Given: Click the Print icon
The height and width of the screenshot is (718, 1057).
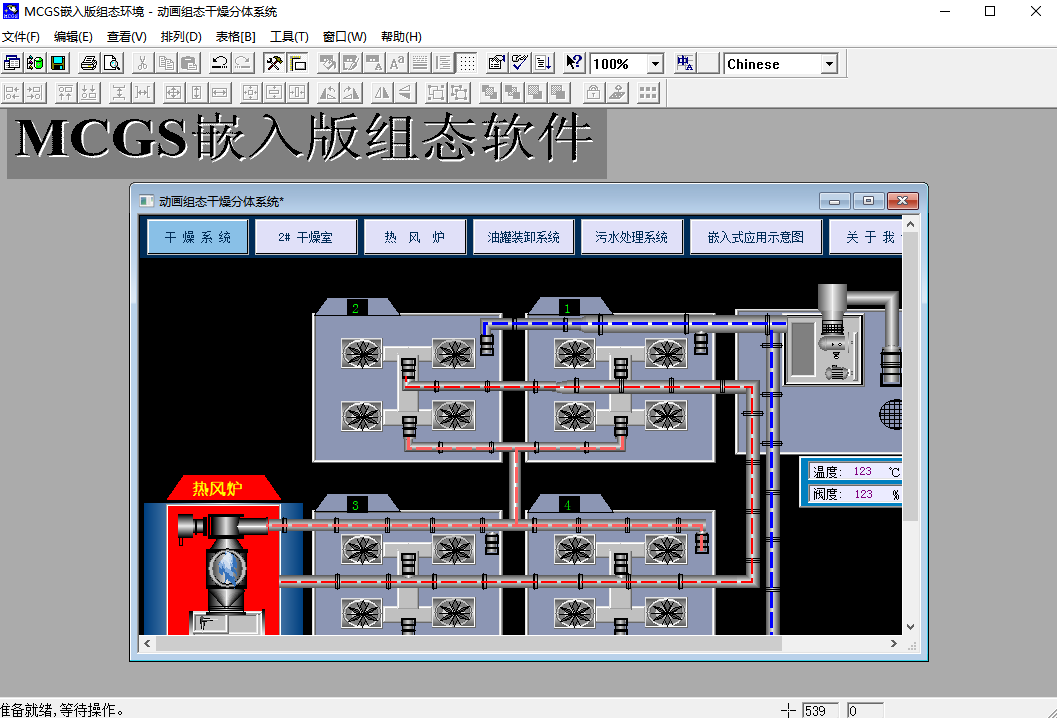Looking at the screenshot, I should pyautogui.click(x=89, y=63).
